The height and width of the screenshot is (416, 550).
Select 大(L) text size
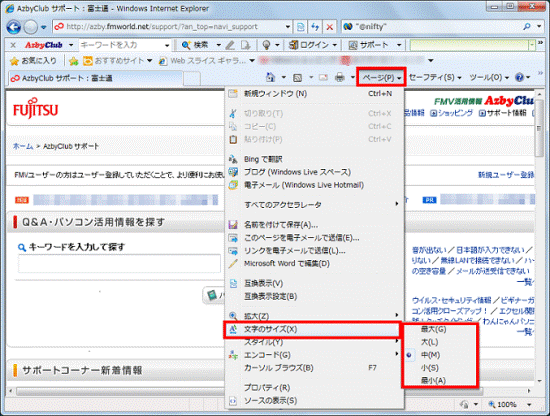click(440, 342)
